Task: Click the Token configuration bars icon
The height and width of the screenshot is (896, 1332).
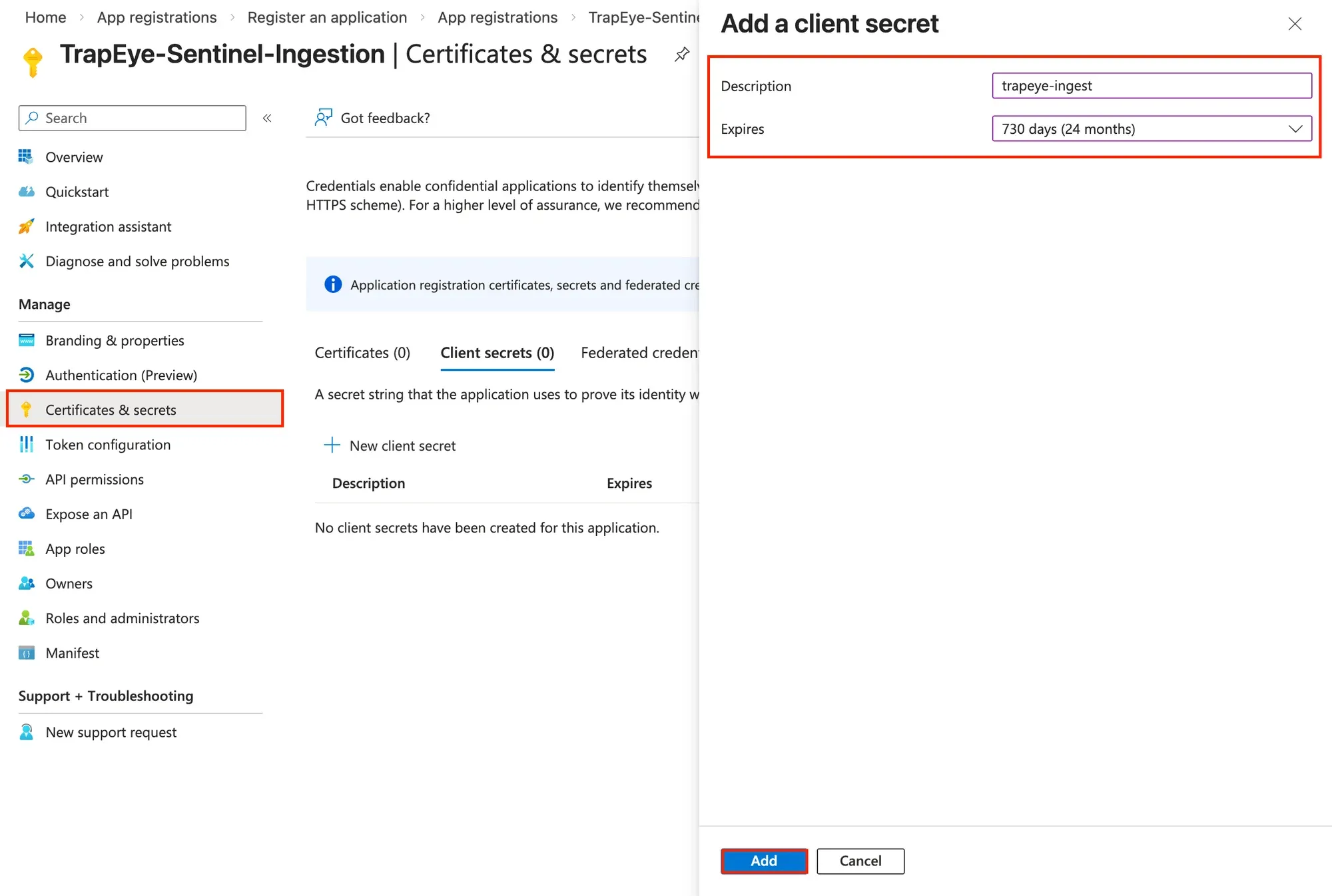Action: 26,444
